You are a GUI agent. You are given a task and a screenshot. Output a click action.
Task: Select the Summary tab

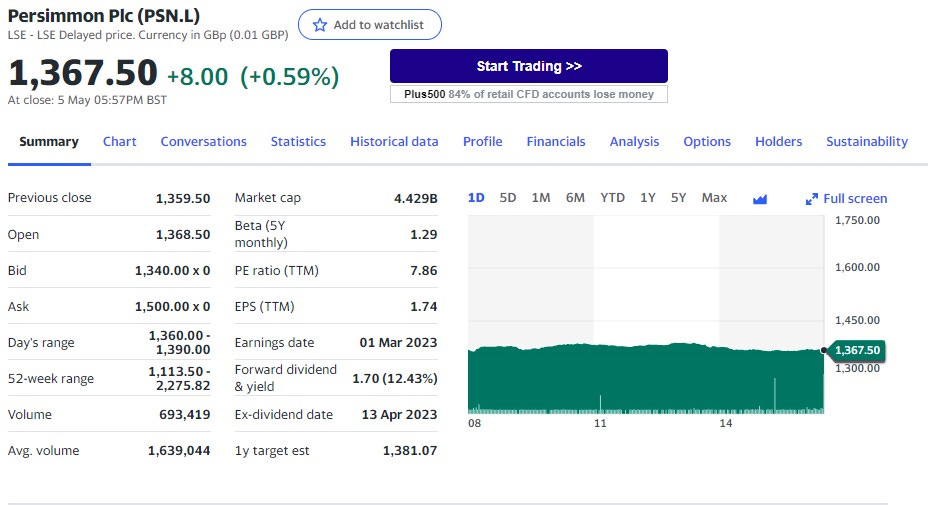tap(49, 141)
